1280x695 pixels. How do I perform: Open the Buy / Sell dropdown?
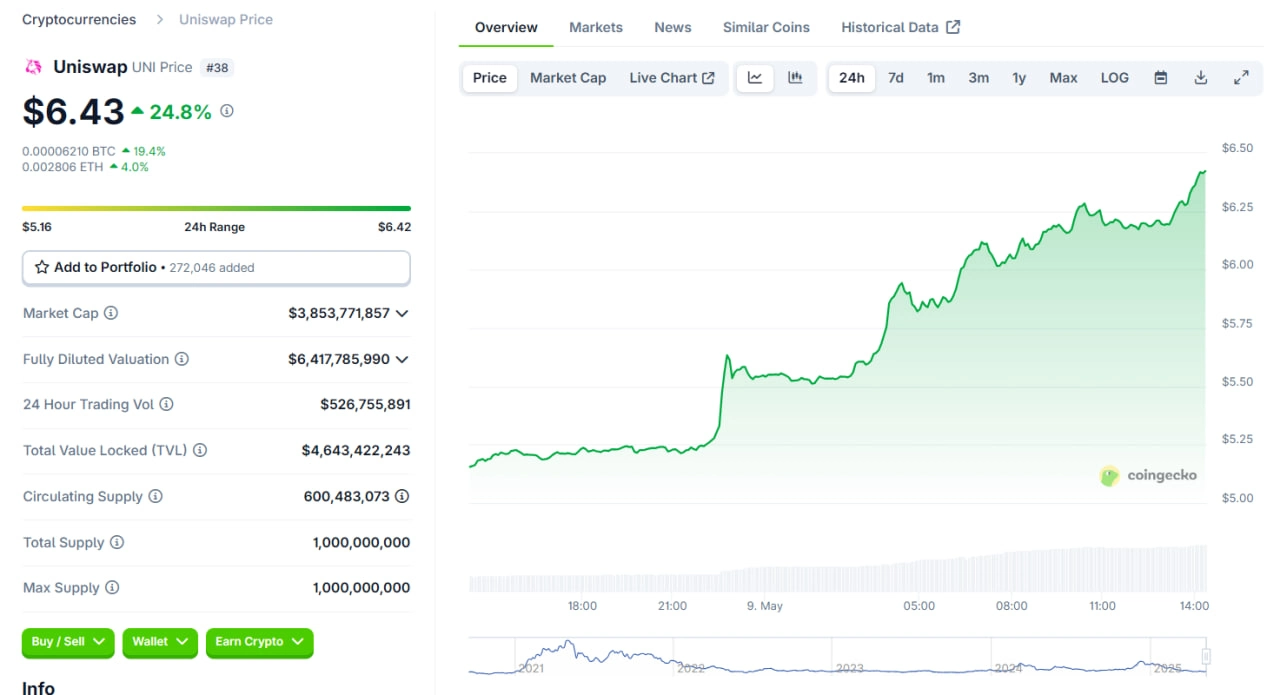point(68,642)
